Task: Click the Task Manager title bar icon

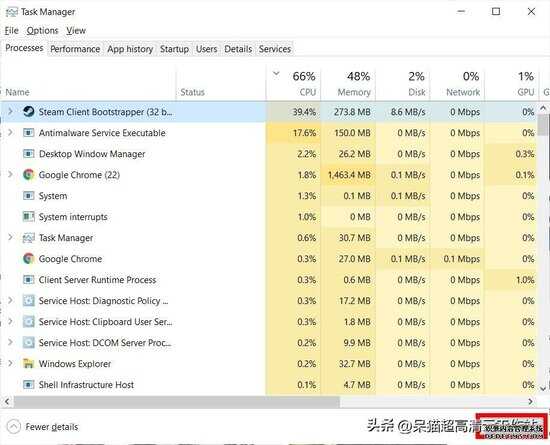Action: (x=11, y=12)
